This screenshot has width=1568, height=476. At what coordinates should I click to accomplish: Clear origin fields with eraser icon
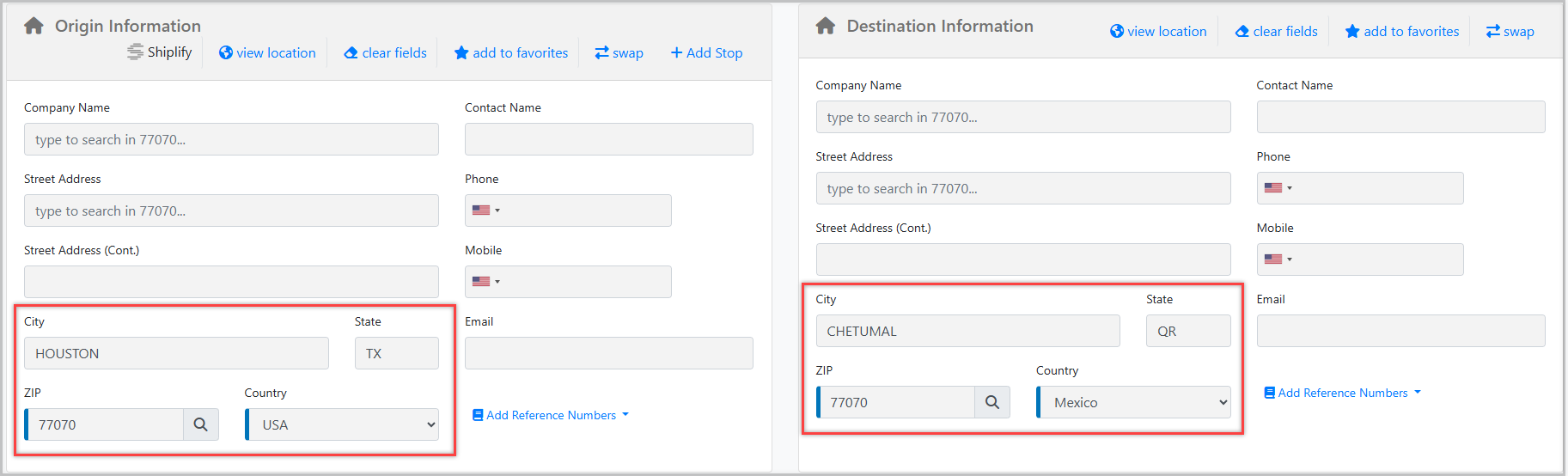click(x=351, y=53)
